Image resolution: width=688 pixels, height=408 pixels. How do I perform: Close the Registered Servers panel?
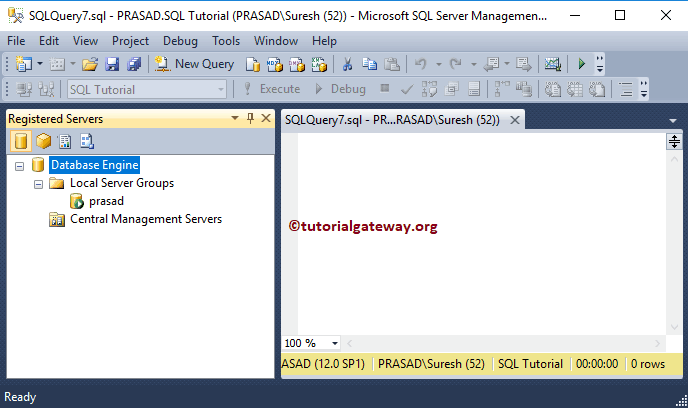(265, 118)
